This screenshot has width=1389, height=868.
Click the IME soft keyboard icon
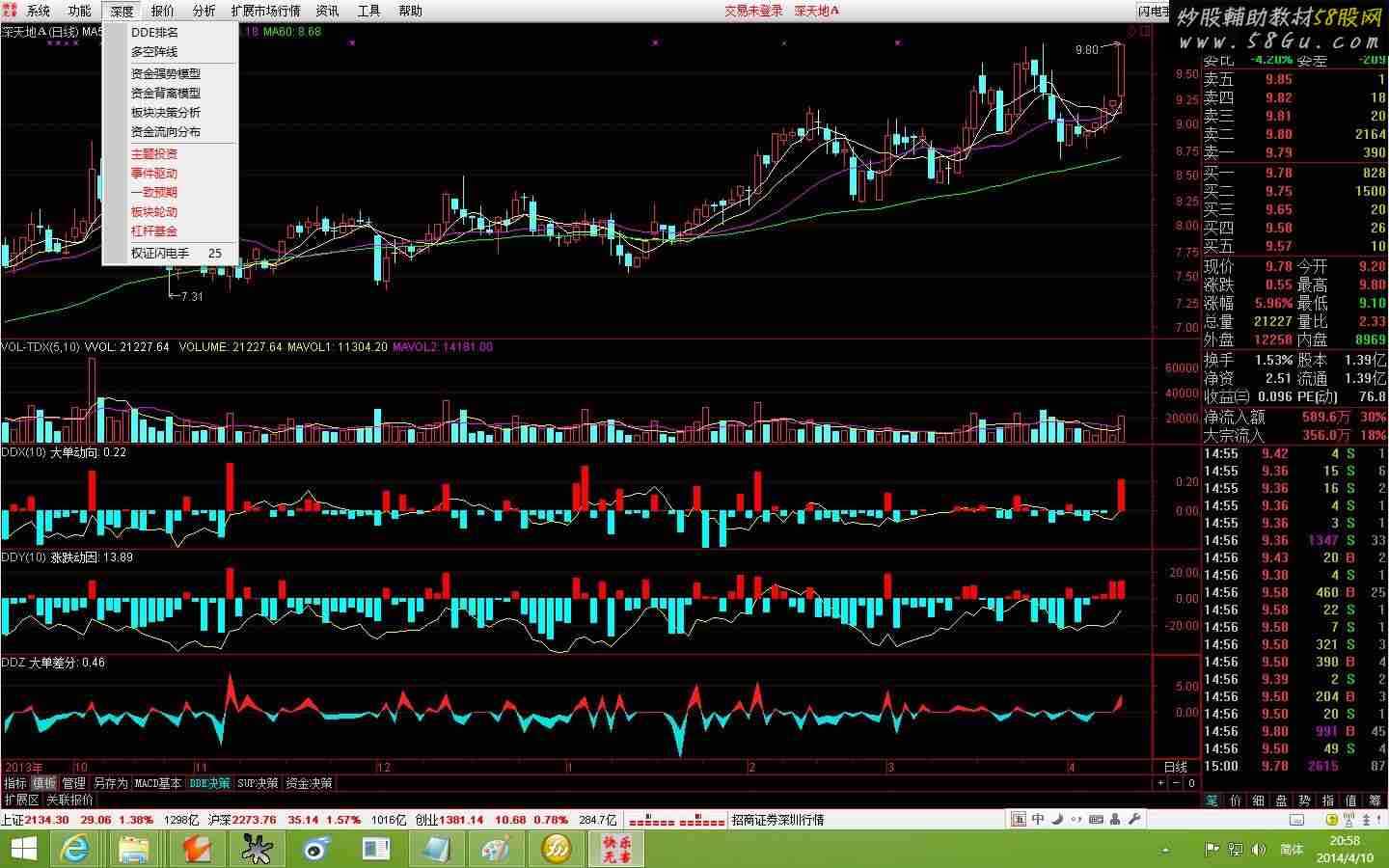[x=1096, y=819]
